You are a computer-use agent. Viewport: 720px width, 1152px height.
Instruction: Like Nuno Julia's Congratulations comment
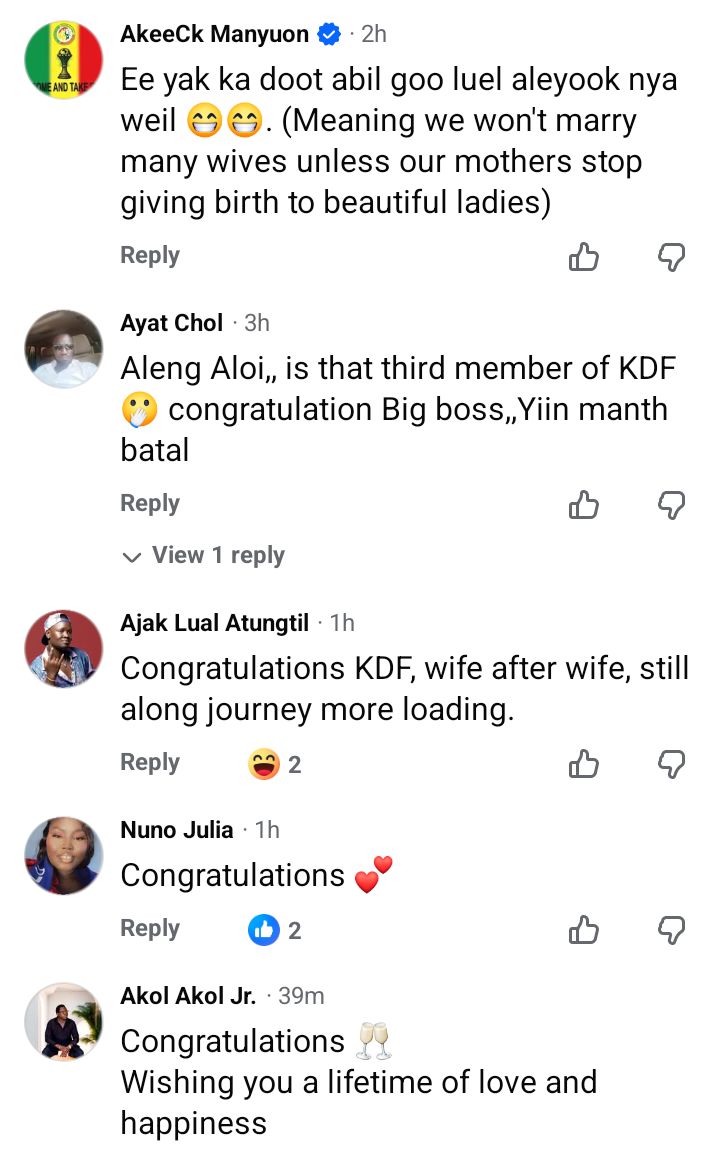(x=584, y=931)
